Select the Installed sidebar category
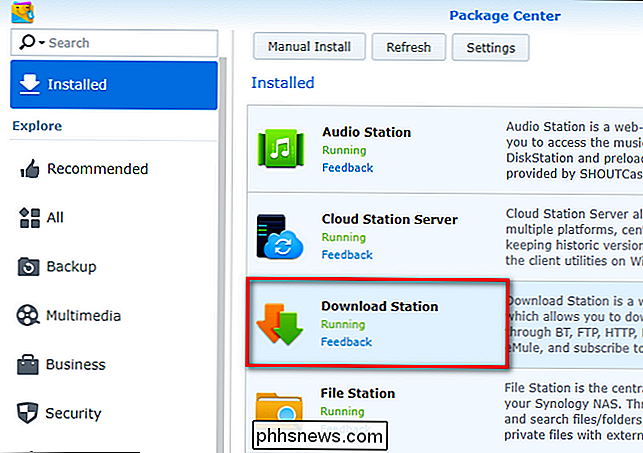This screenshot has width=643, height=453. pos(114,85)
